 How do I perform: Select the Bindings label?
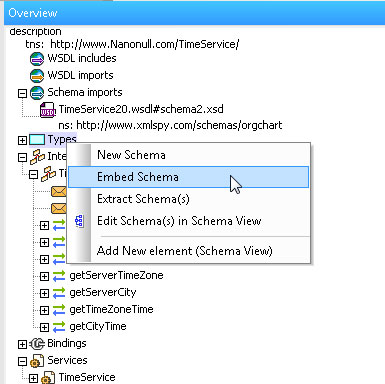67,344
